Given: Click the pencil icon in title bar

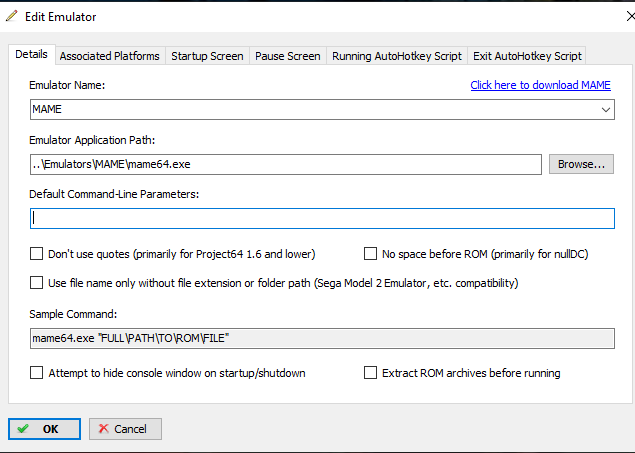Looking at the screenshot, I should tap(12, 17).
